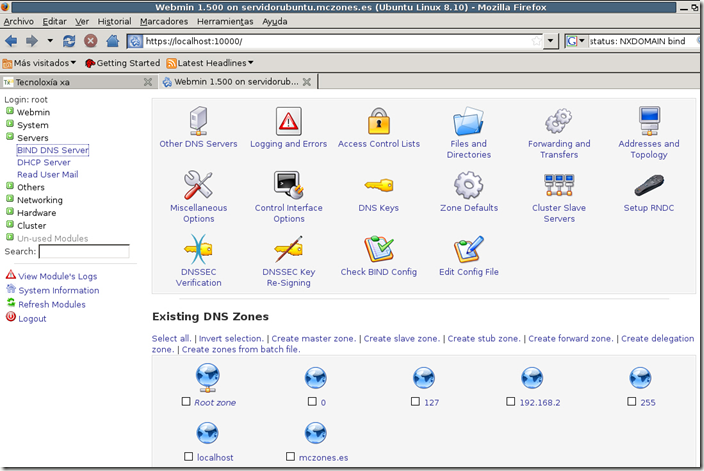Image resolution: width=704 pixels, height=471 pixels.
Task: Check the zone 0 checkbox
Action: pos(312,401)
